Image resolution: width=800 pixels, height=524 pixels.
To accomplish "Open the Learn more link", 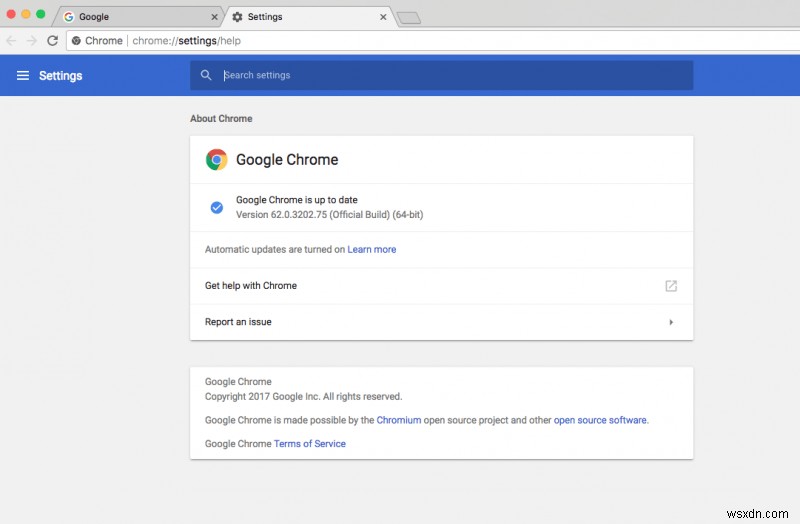I will [x=371, y=249].
